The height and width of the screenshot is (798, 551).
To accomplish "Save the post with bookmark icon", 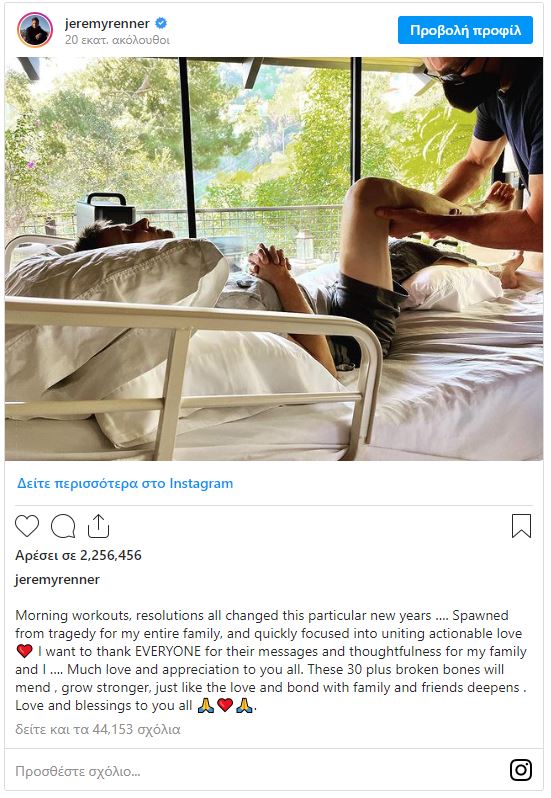I will 521,526.
